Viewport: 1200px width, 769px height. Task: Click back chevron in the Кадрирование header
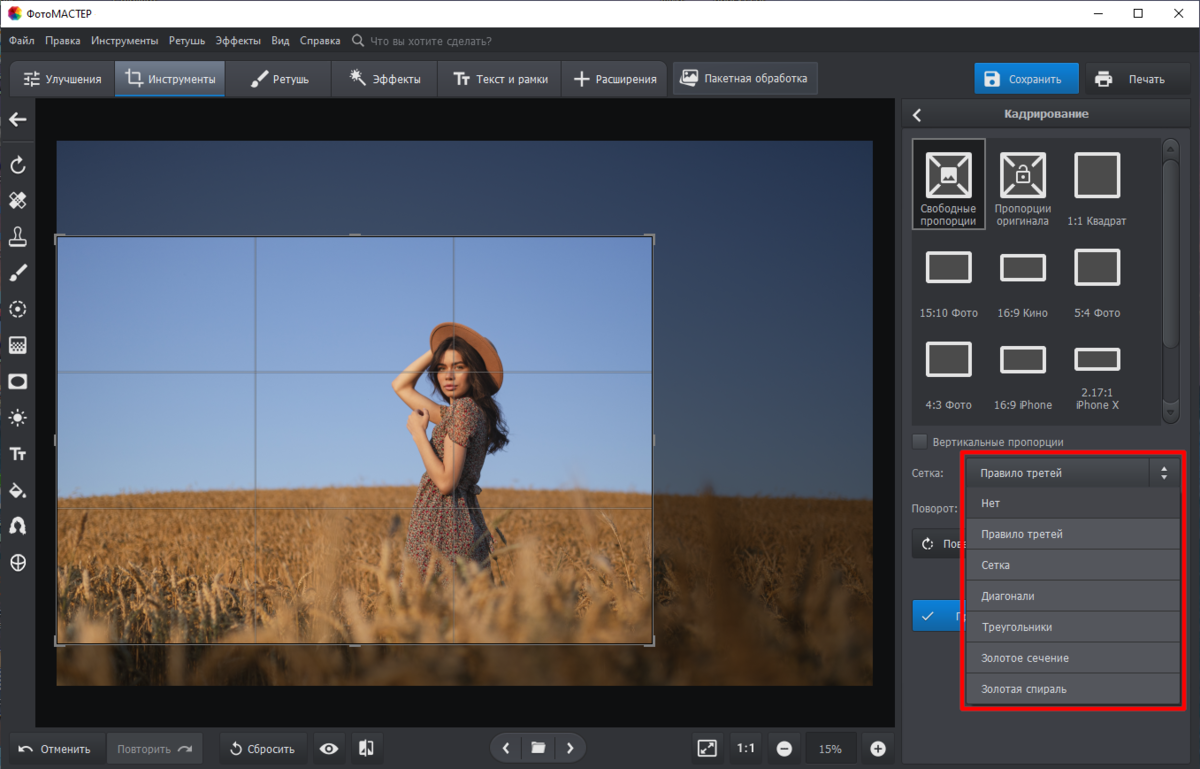916,114
